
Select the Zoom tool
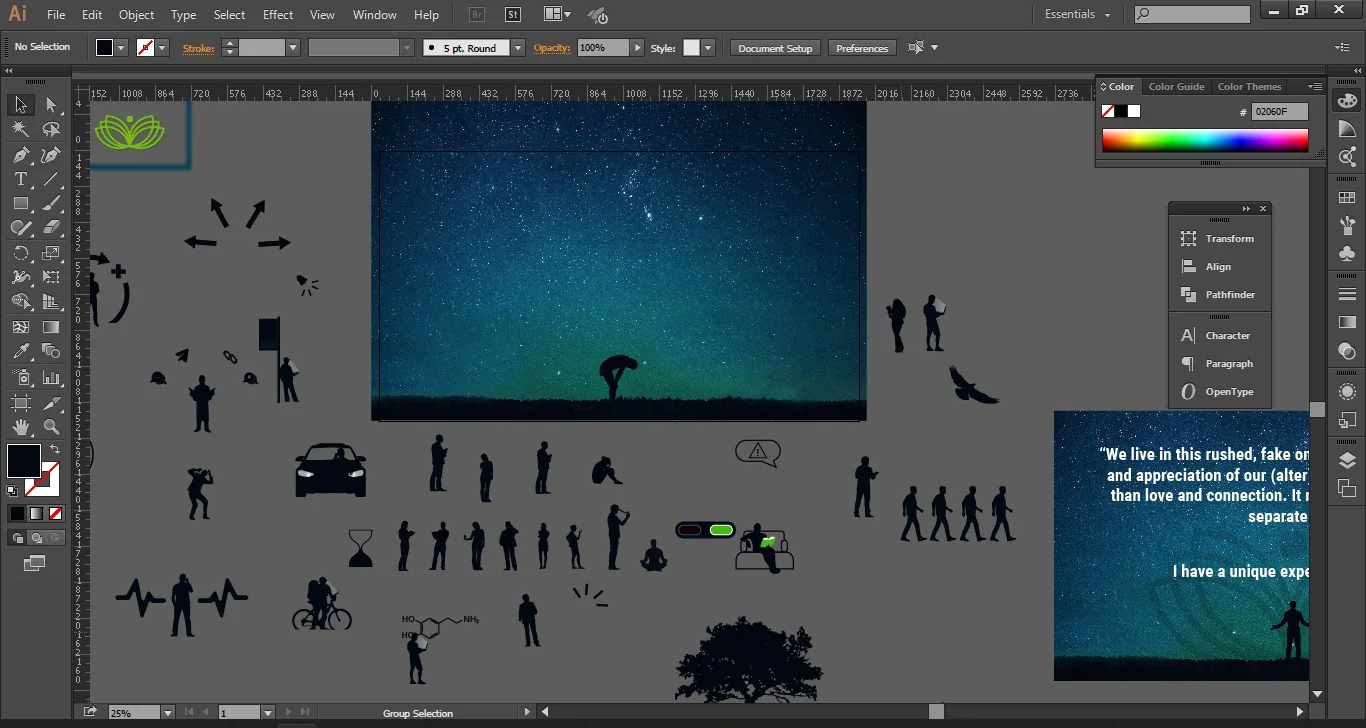[51, 427]
